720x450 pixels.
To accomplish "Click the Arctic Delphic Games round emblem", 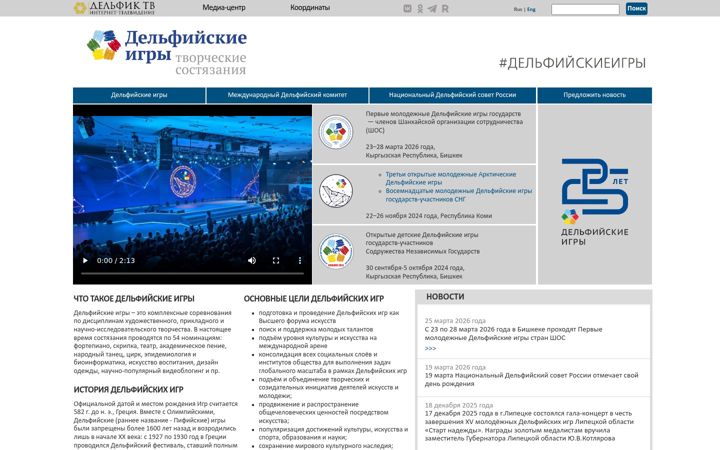I will [x=336, y=191].
